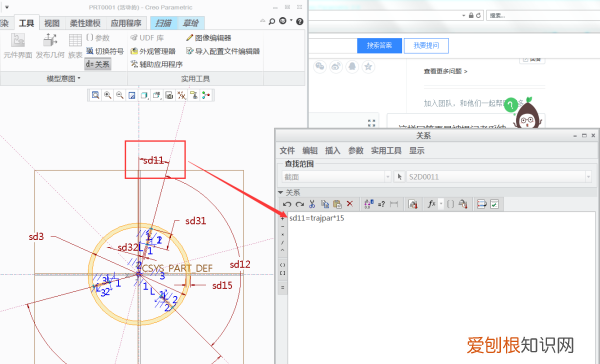Image resolution: width=600 pixels, height=364 pixels.
Task: Open the 编辑 menu in Relations dialog
Action: [x=310, y=150]
